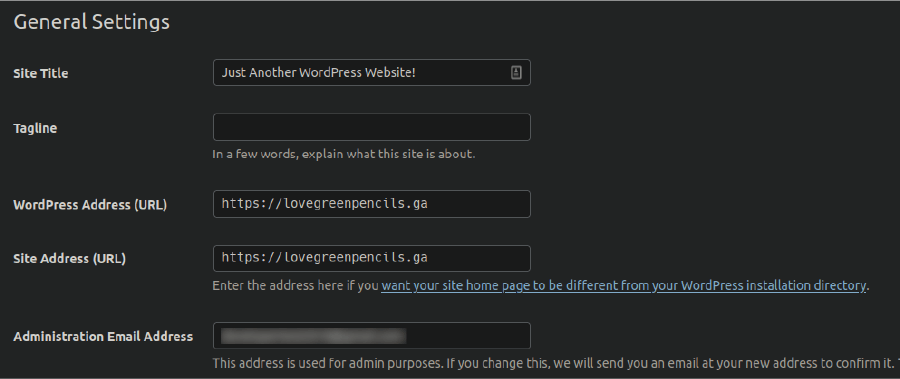900x379 pixels.
Task: Click the 'Enter the address here if you' text
Action: point(295,285)
